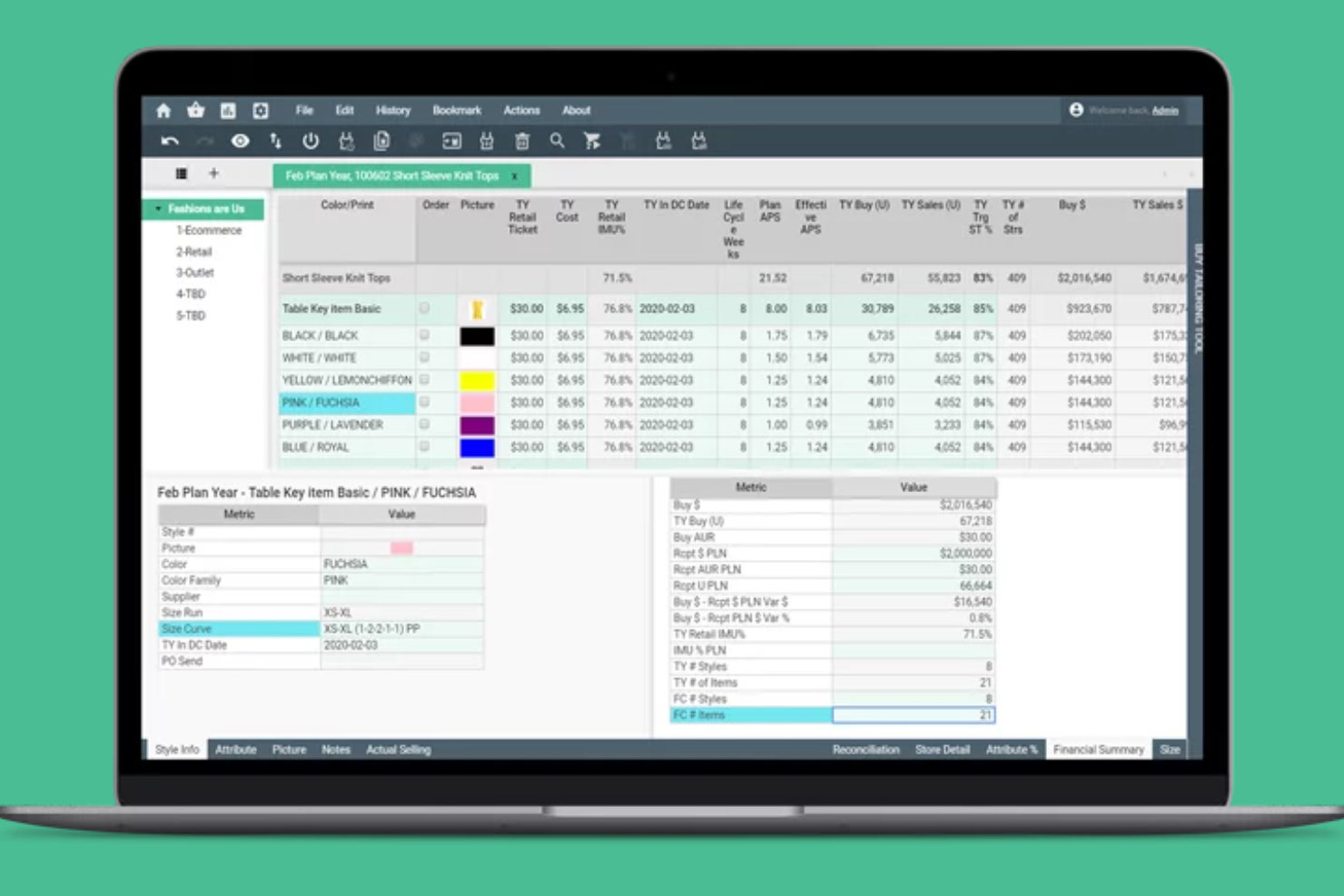Open the grid list view icon
Image resolution: width=1344 pixels, height=896 pixels.
(182, 173)
